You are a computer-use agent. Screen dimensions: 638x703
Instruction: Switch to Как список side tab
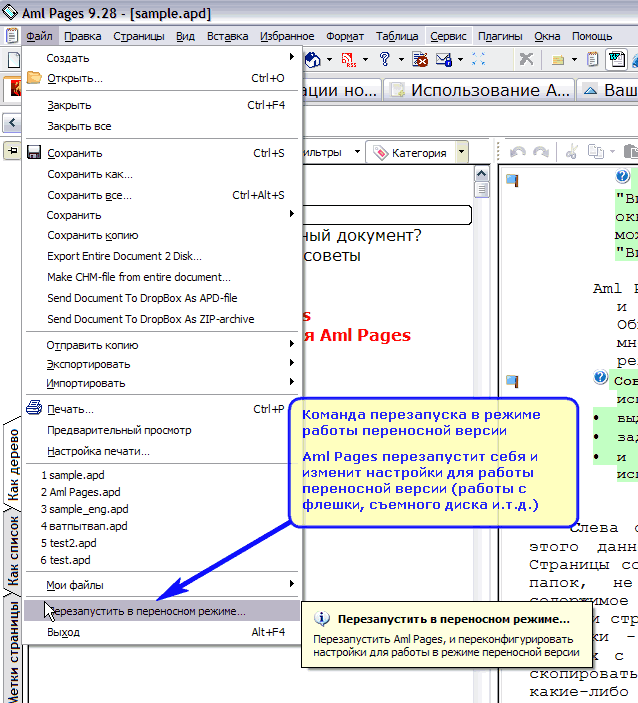coord(13,550)
